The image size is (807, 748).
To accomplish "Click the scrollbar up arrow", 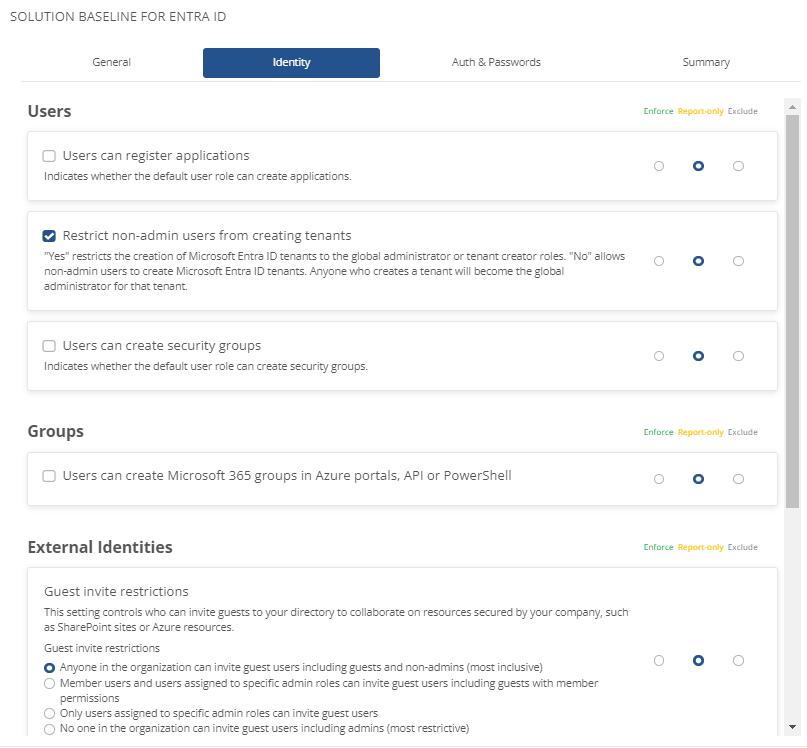I will click(792, 107).
